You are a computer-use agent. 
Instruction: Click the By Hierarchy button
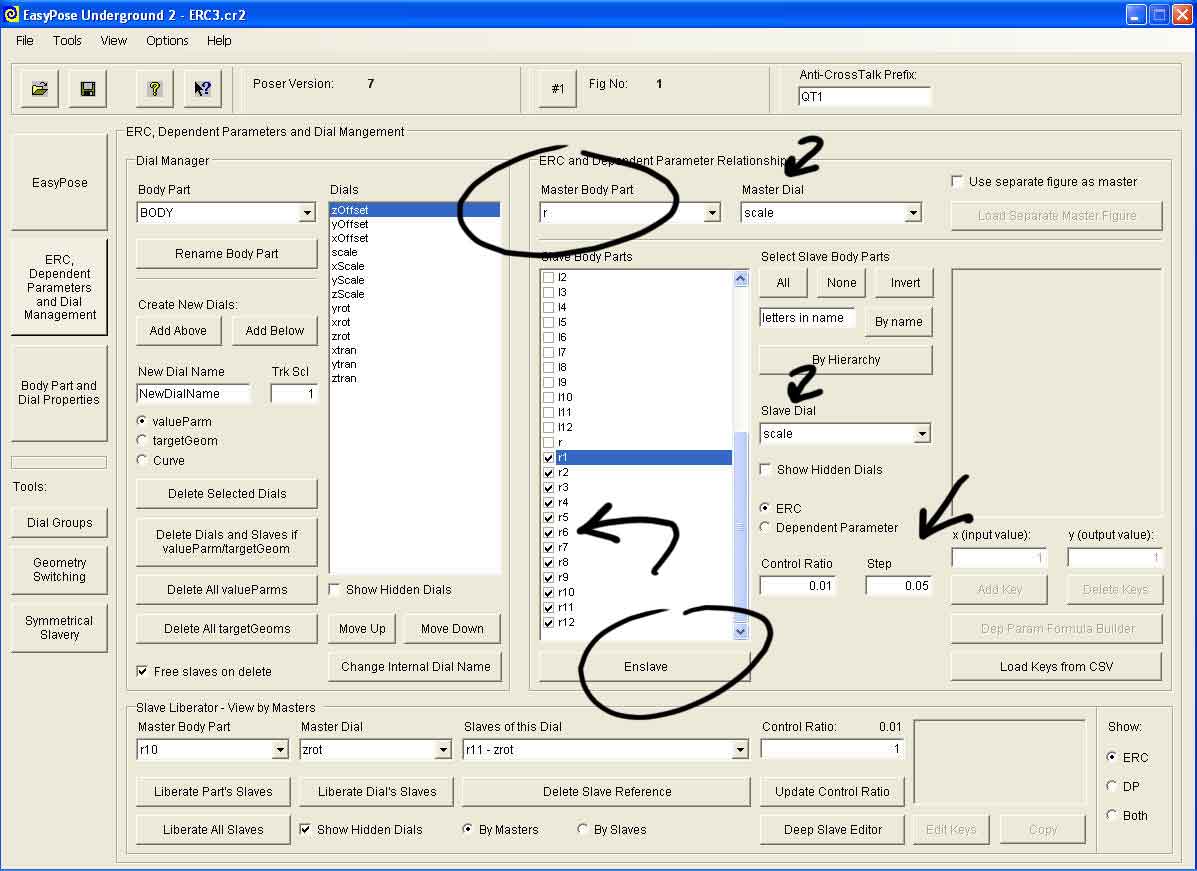(x=845, y=360)
